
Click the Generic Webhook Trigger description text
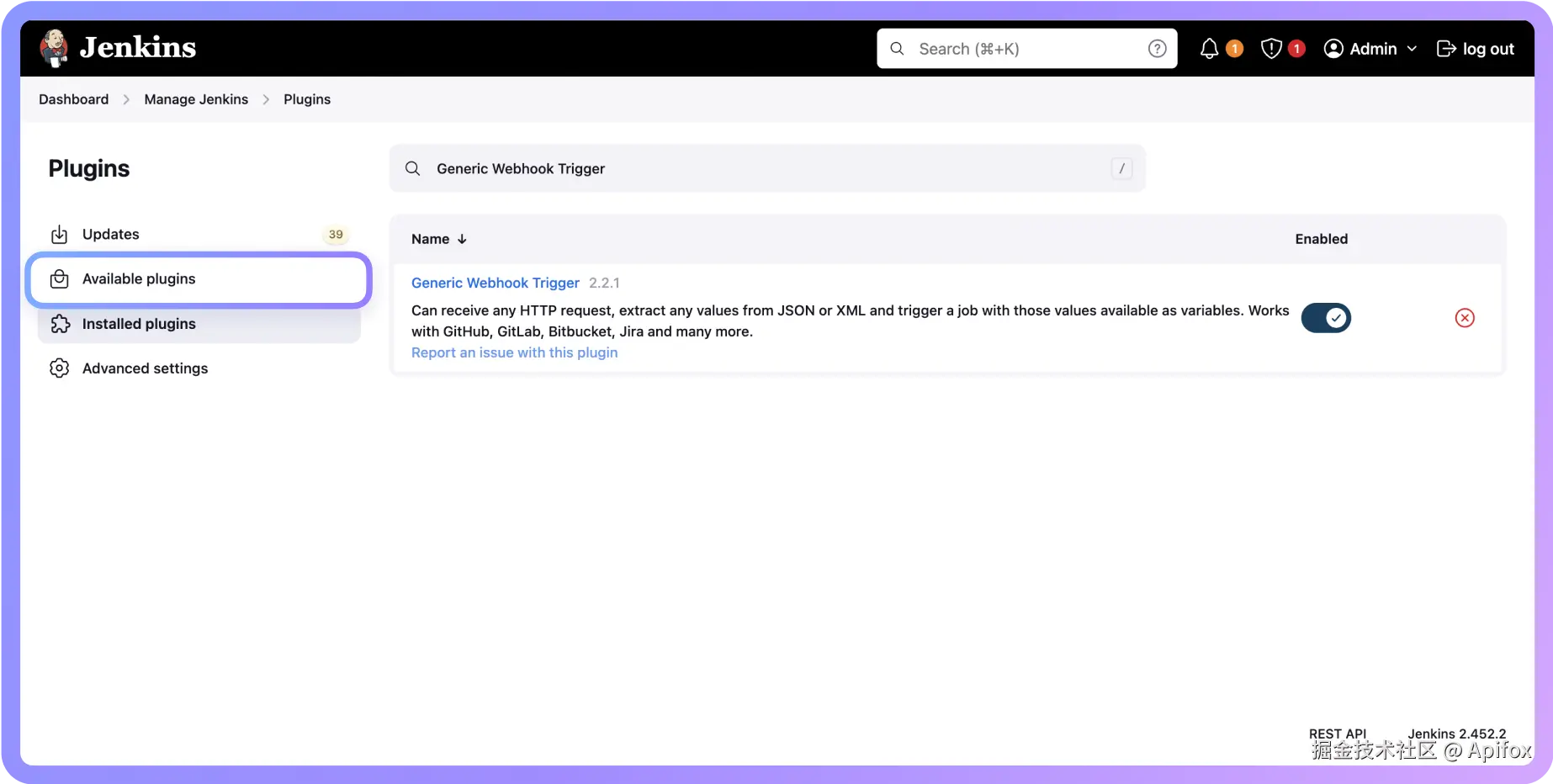click(850, 320)
